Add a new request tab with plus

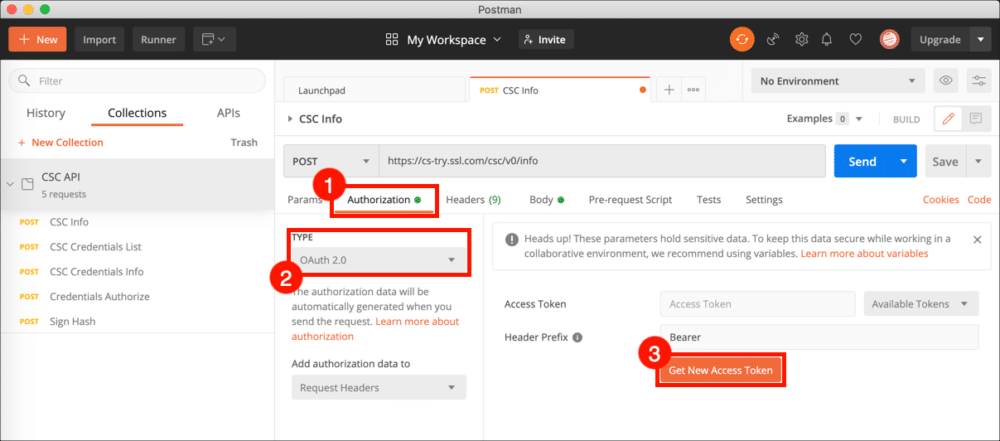click(x=669, y=89)
